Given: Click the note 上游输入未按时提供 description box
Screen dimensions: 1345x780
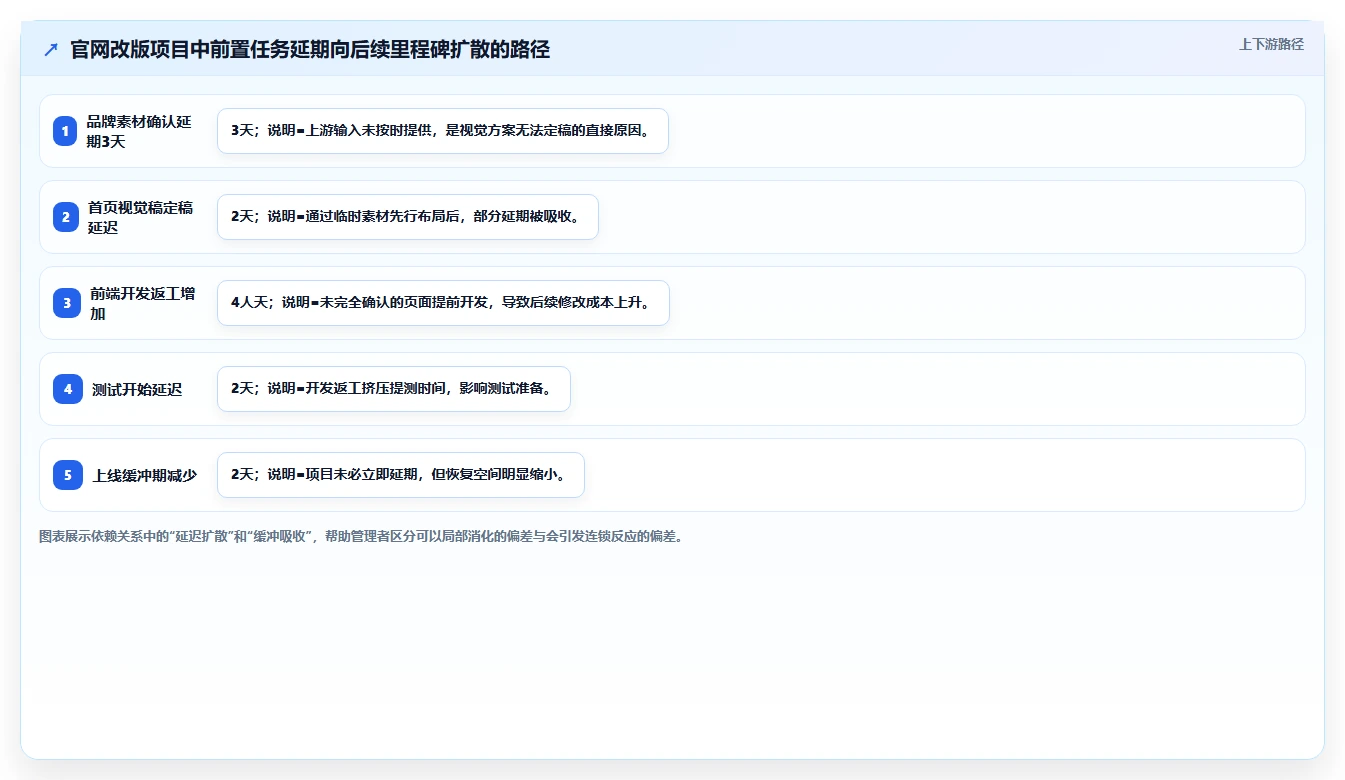Looking at the screenshot, I should [442, 131].
